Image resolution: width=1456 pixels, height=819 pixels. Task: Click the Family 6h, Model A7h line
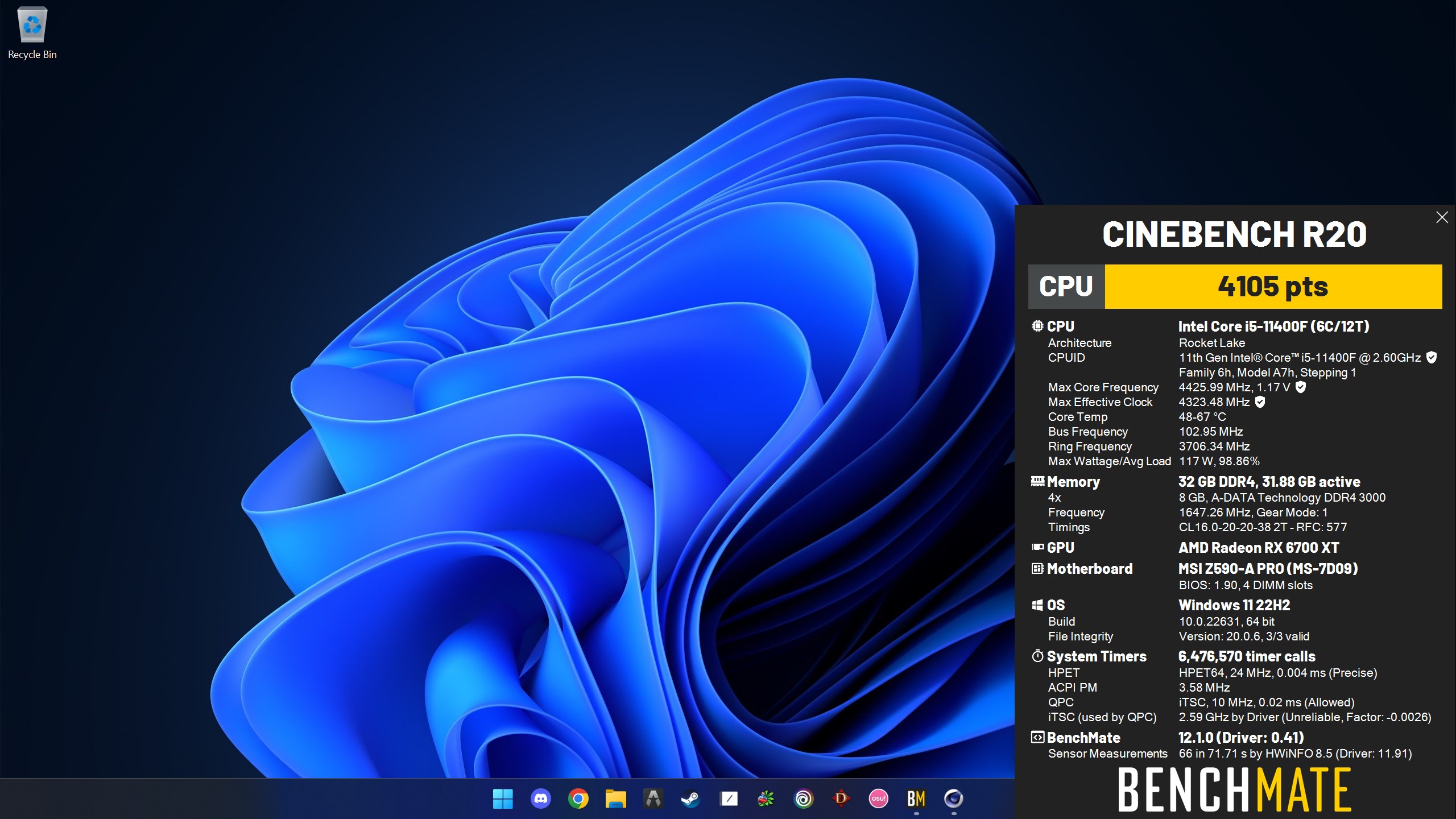point(1268,373)
